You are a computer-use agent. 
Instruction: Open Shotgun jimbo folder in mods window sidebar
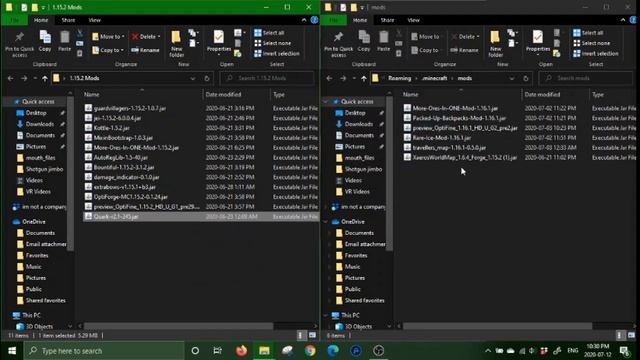coord(358,169)
